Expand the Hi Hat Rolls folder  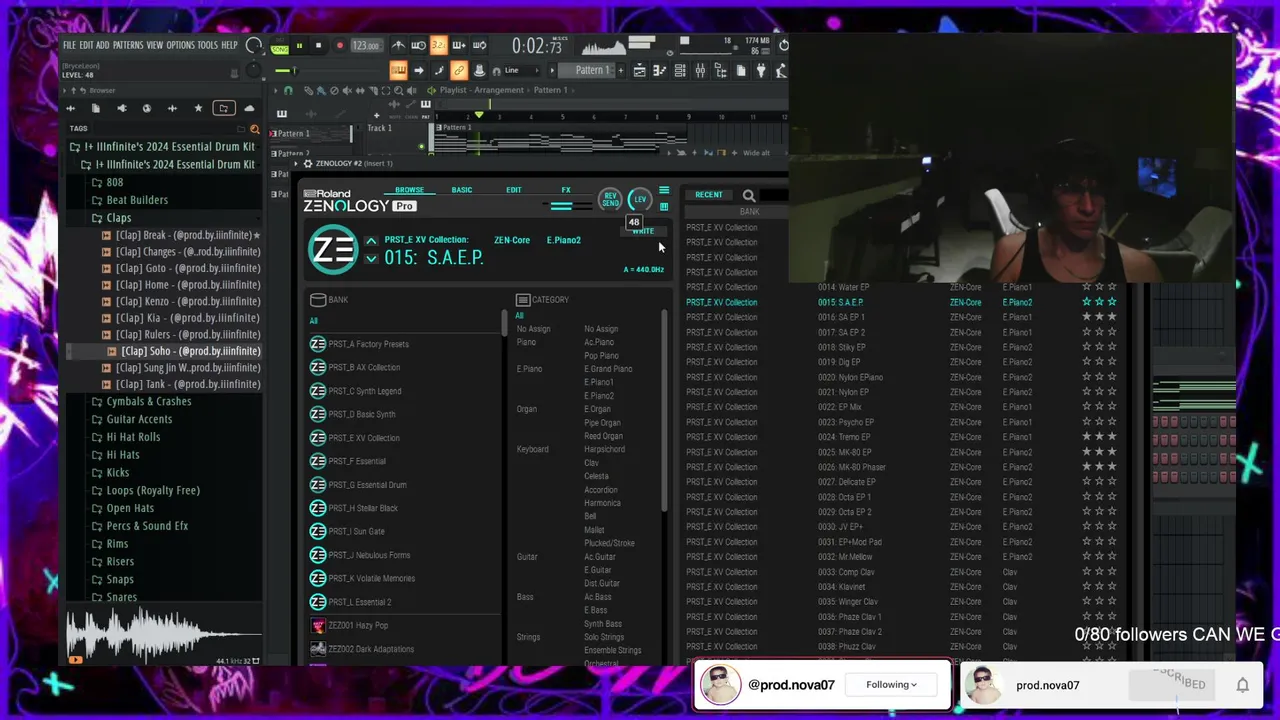point(133,437)
